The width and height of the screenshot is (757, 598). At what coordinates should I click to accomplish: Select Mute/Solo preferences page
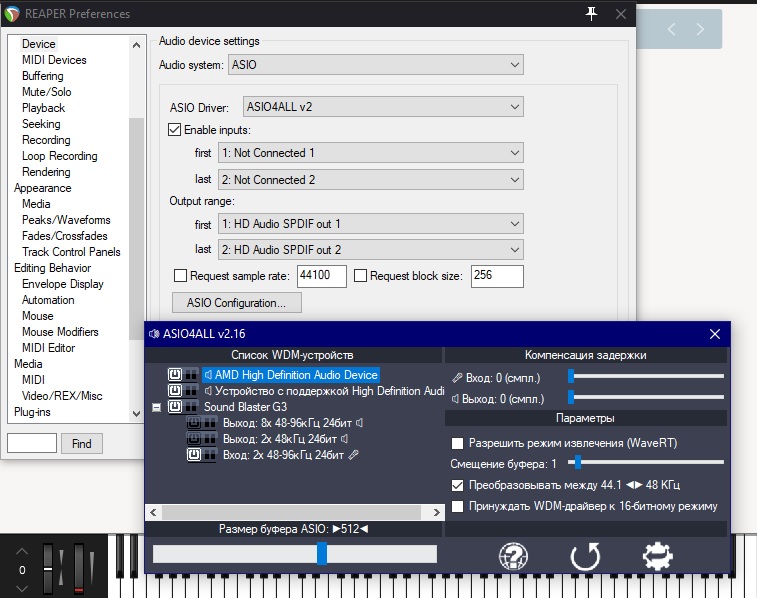tap(46, 92)
